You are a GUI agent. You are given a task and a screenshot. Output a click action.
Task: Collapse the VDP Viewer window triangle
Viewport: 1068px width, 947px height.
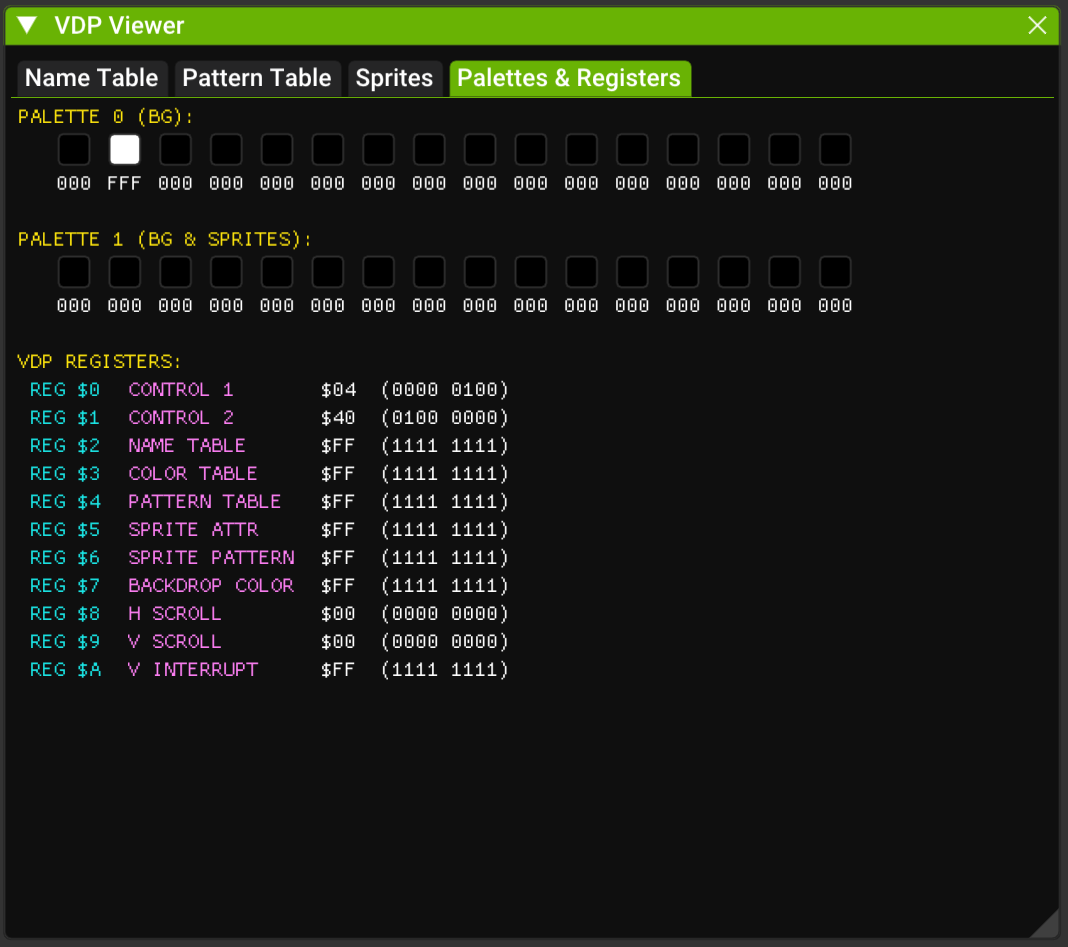coord(27,25)
